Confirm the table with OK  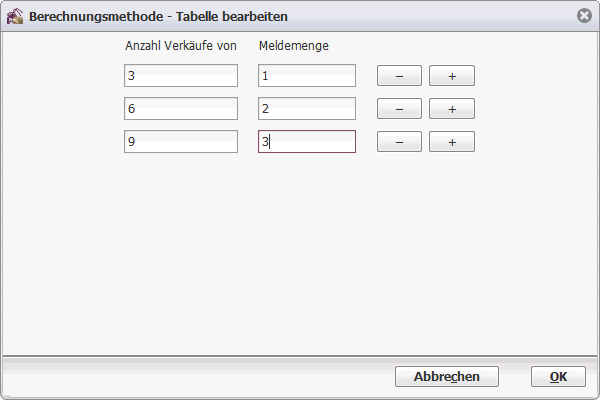click(x=558, y=377)
